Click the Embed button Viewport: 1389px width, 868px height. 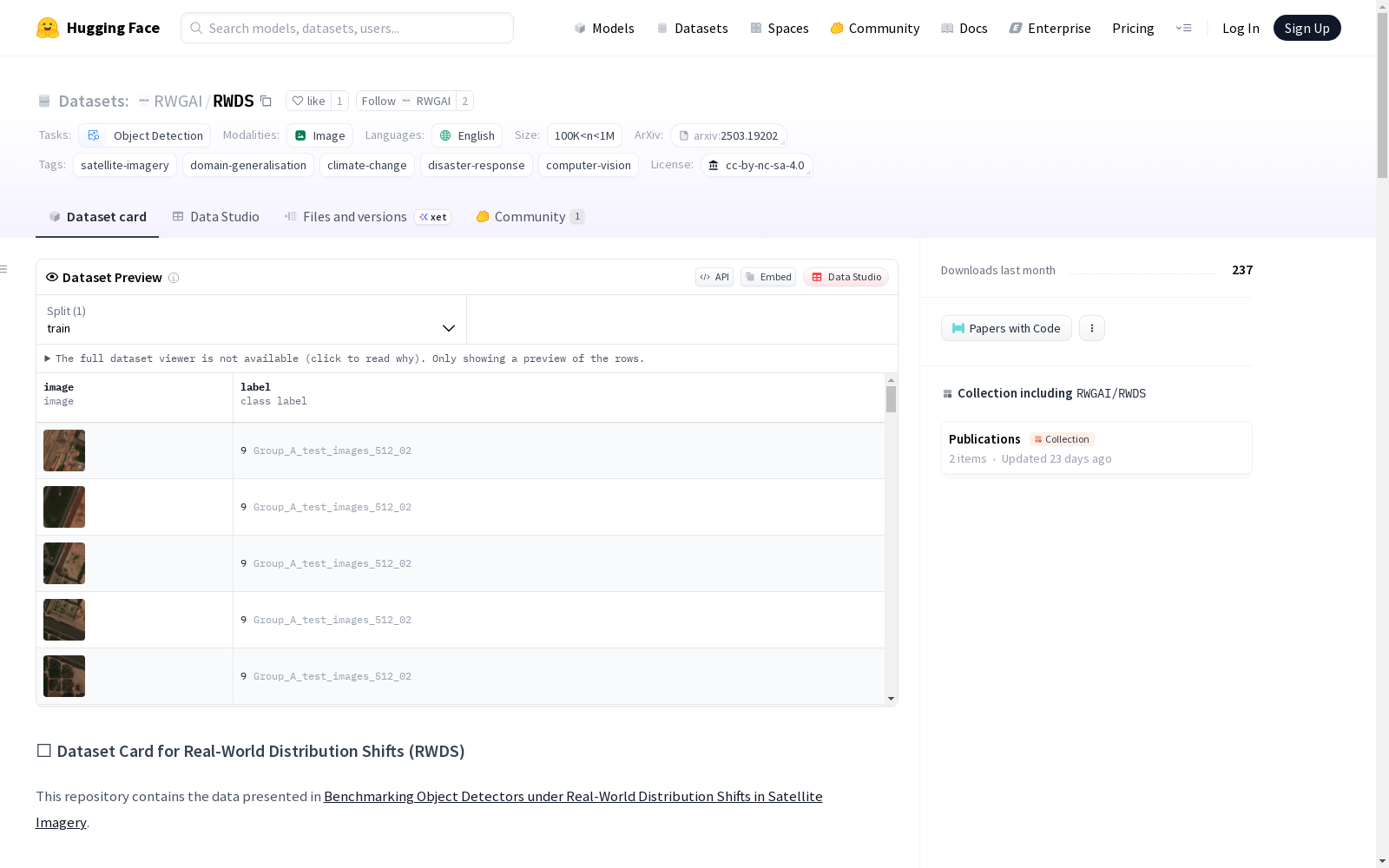point(768,277)
